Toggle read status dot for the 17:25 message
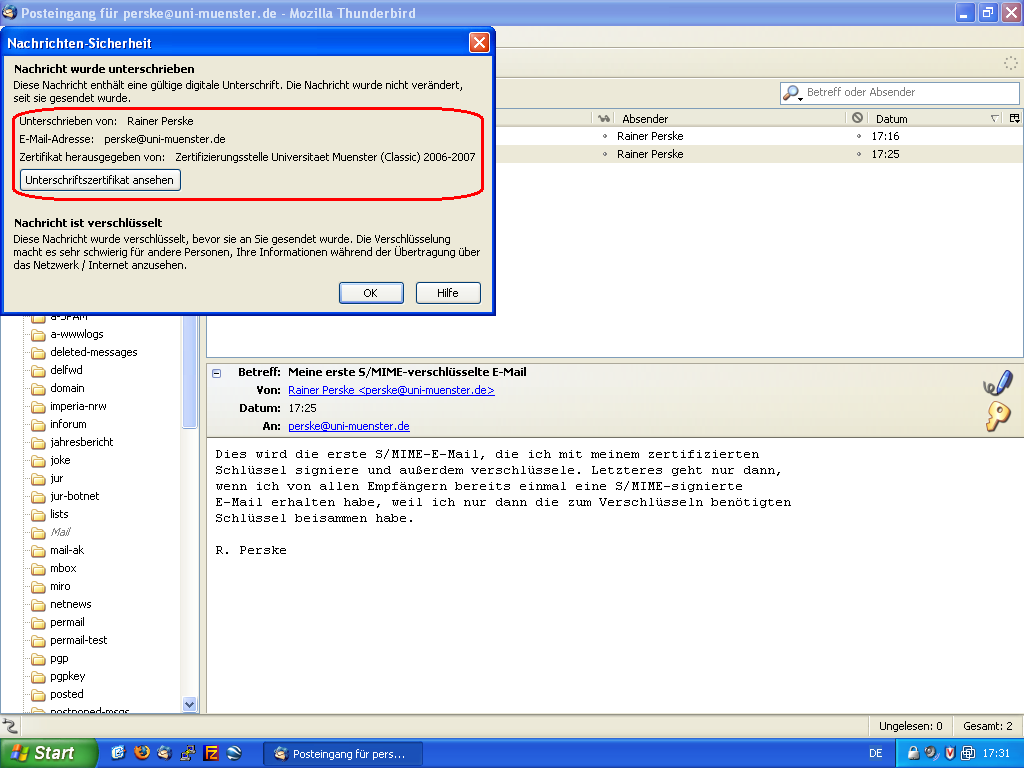 pyautogui.click(x=604, y=154)
